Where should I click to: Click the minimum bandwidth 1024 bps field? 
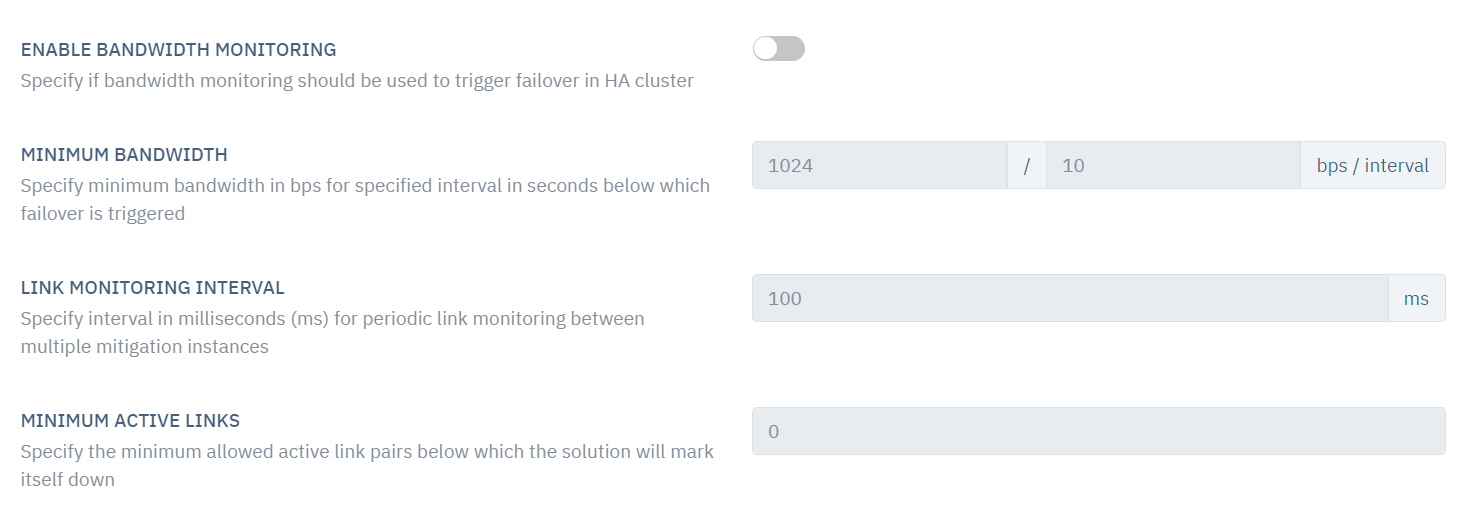pos(879,165)
